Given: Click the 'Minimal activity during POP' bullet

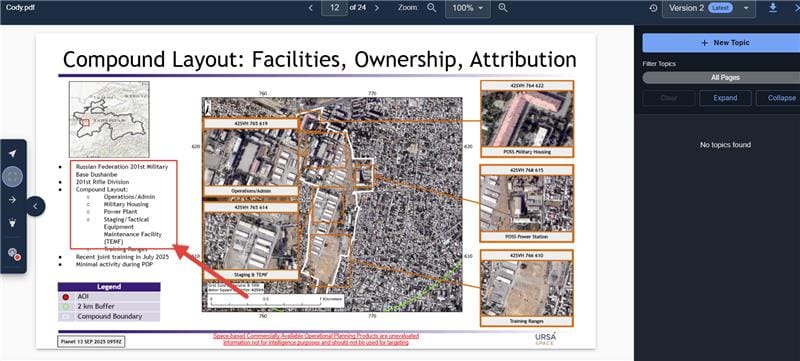Looking at the screenshot, I should (114, 265).
